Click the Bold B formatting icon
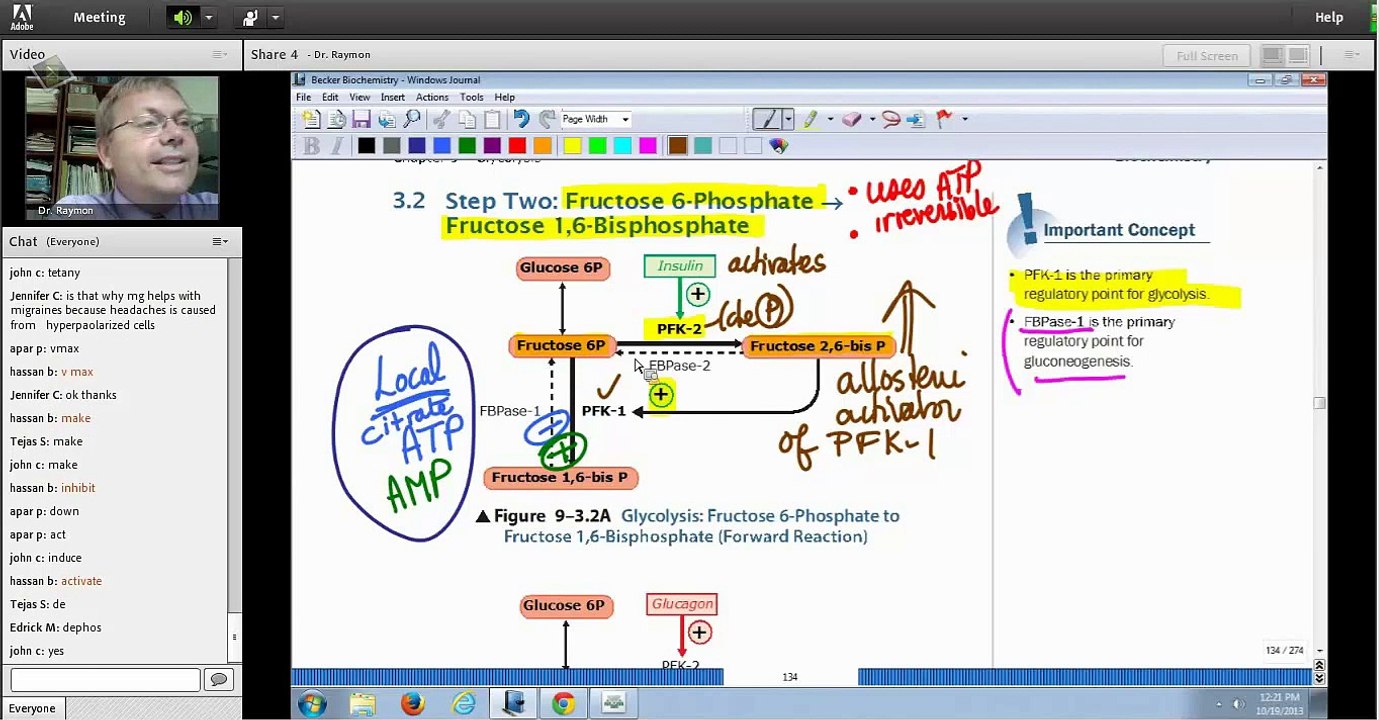This screenshot has height=720, width=1379. pyautogui.click(x=311, y=146)
